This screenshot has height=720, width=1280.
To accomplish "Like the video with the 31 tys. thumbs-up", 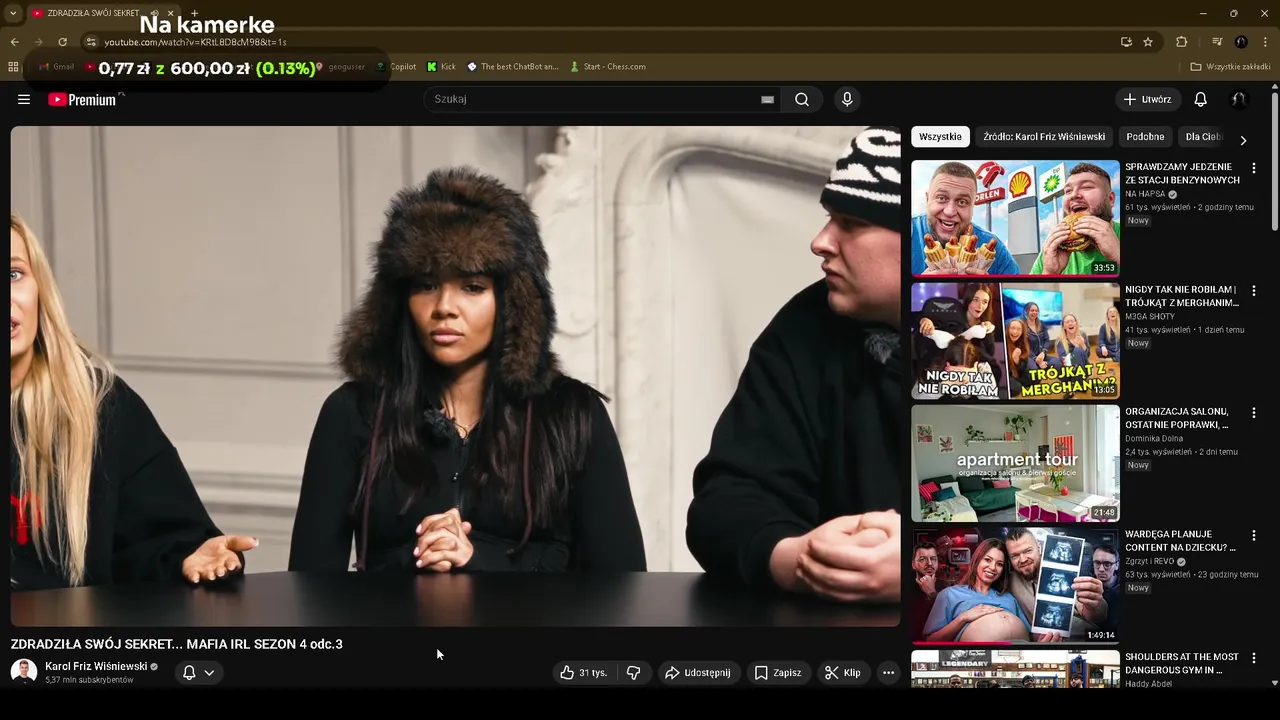I will pos(585,673).
